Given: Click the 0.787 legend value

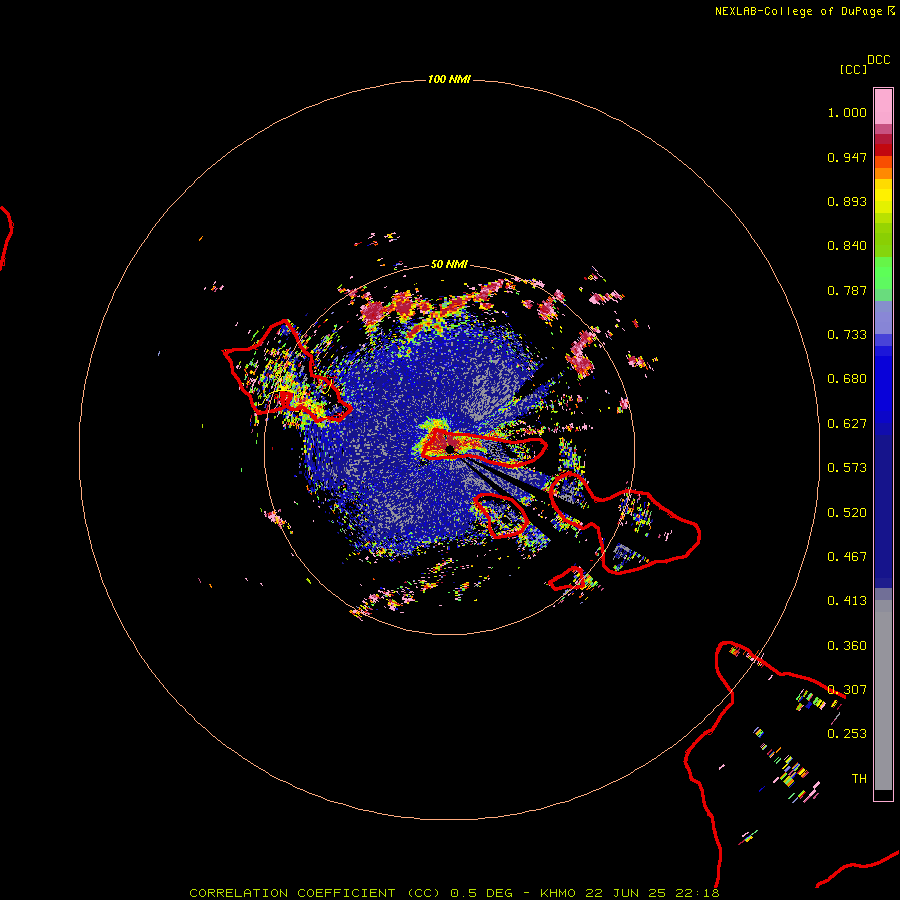Looking at the screenshot, I should (x=847, y=290).
